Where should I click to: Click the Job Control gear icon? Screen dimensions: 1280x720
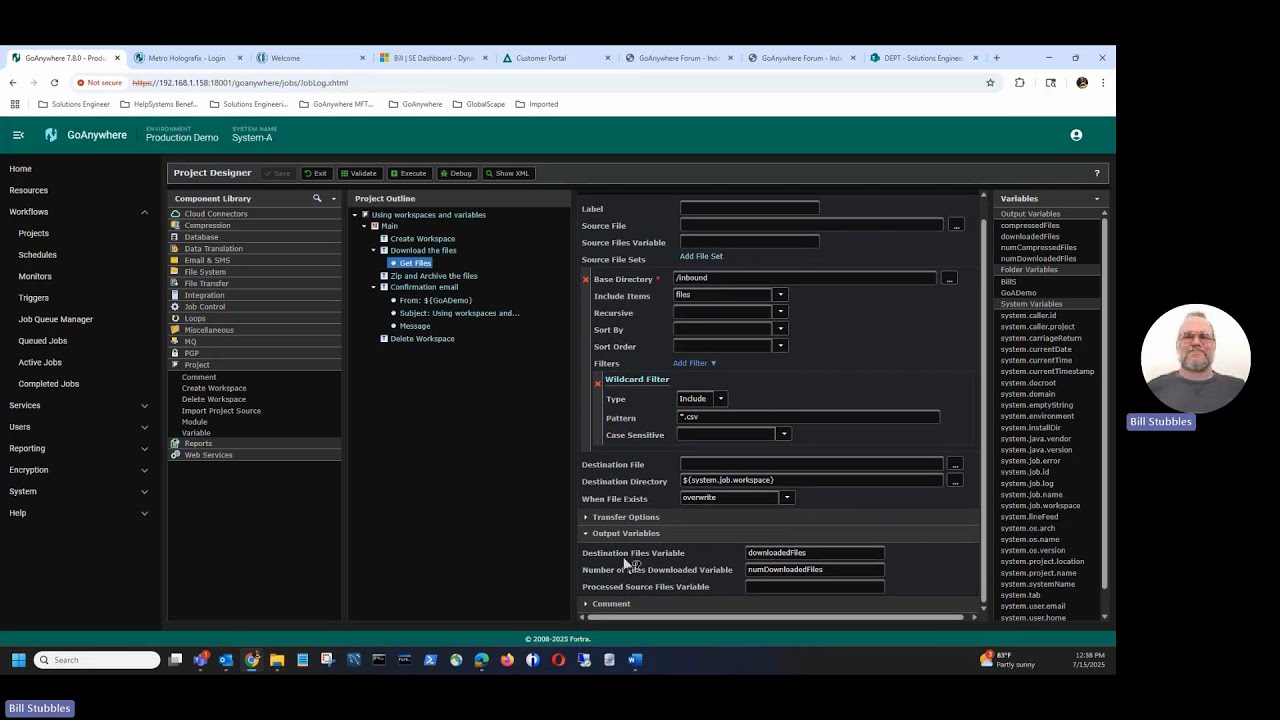175,306
